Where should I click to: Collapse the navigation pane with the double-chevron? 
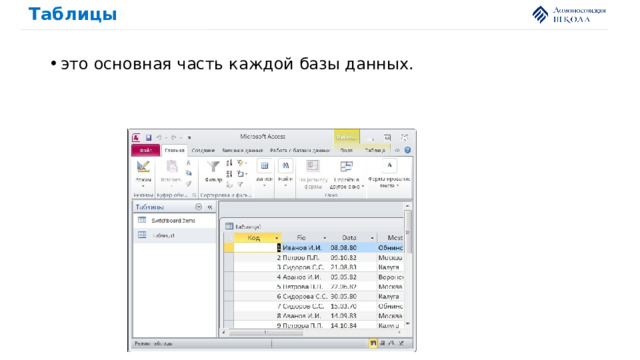[x=210, y=207]
